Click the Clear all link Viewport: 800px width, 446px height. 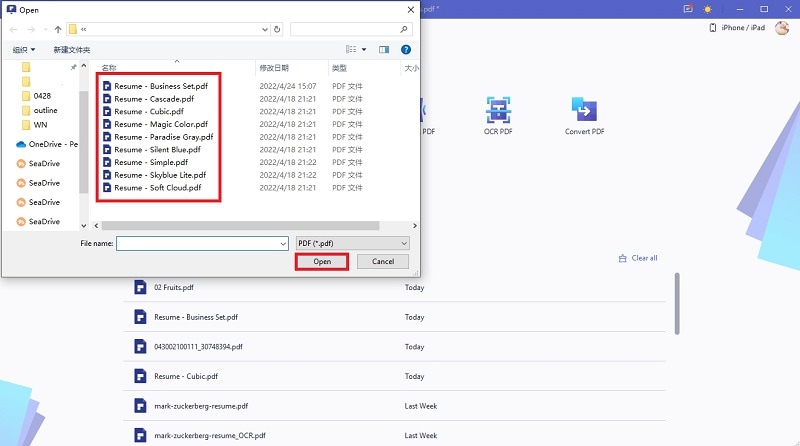click(638, 258)
